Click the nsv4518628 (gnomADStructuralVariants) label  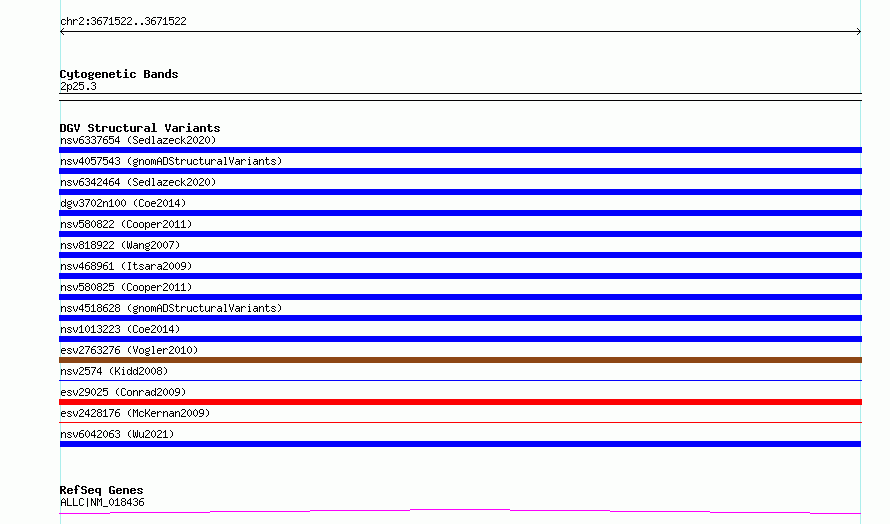[x=171, y=308]
